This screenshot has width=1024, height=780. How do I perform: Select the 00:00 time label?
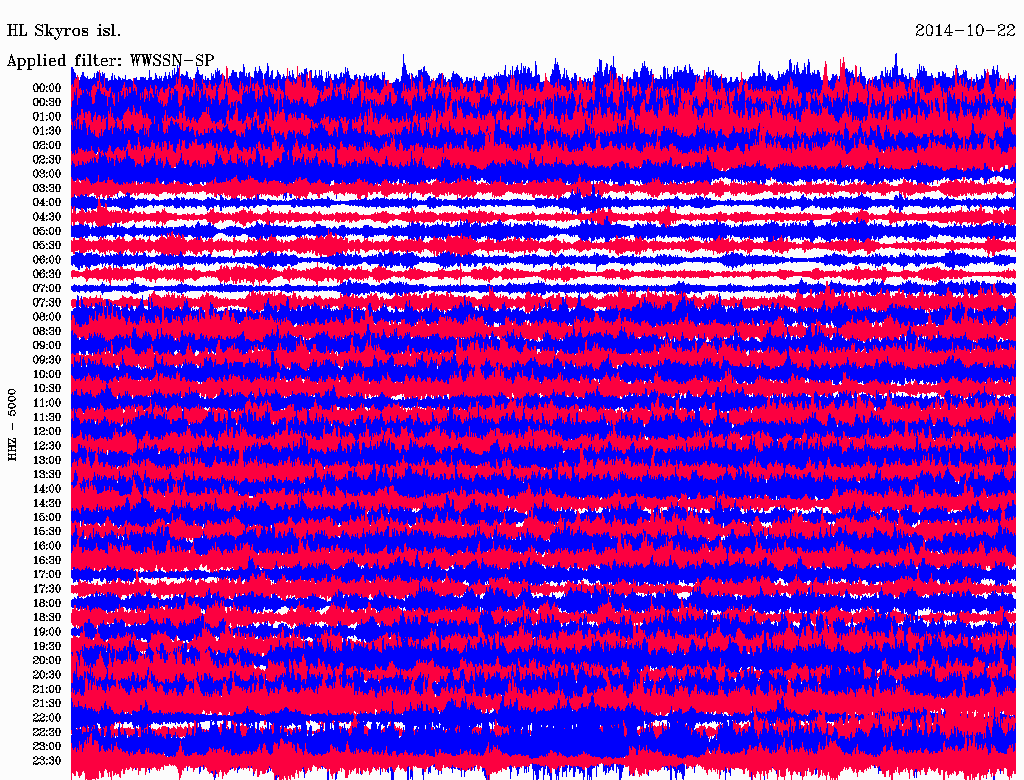(46, 88)
